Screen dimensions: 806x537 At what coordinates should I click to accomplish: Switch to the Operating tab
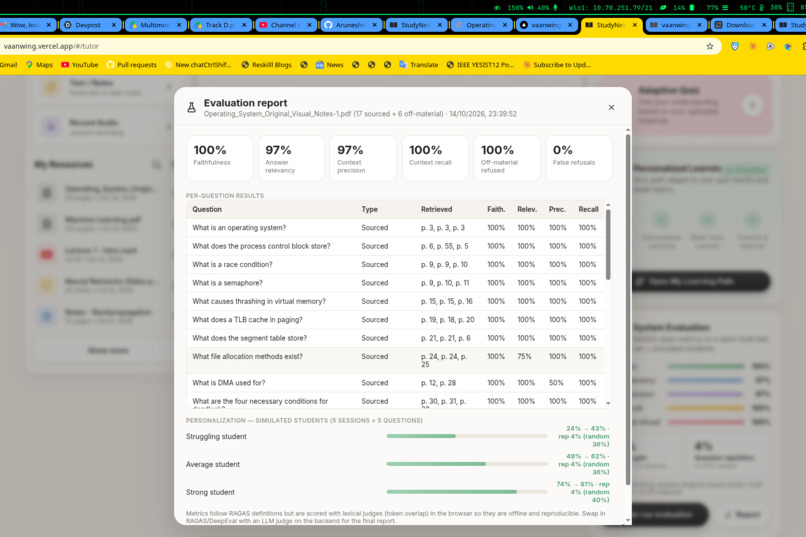pos(481,25)
